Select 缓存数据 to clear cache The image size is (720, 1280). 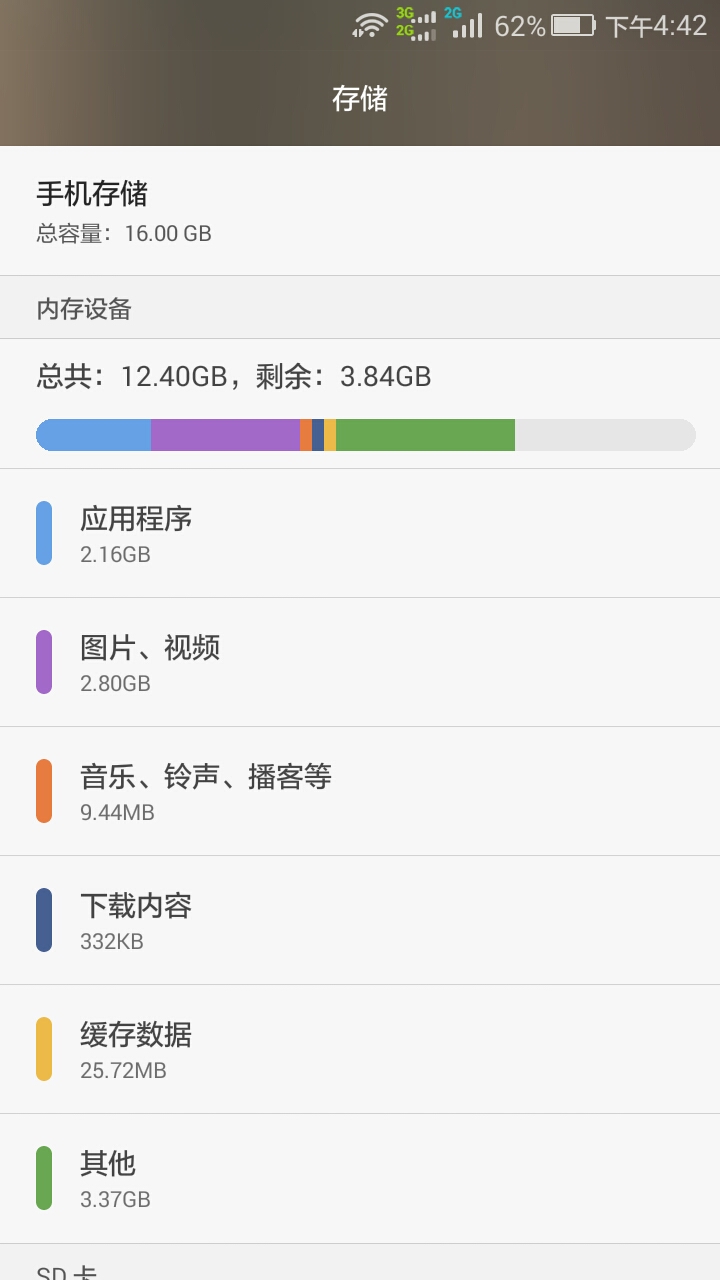[x=360, y=1049]
